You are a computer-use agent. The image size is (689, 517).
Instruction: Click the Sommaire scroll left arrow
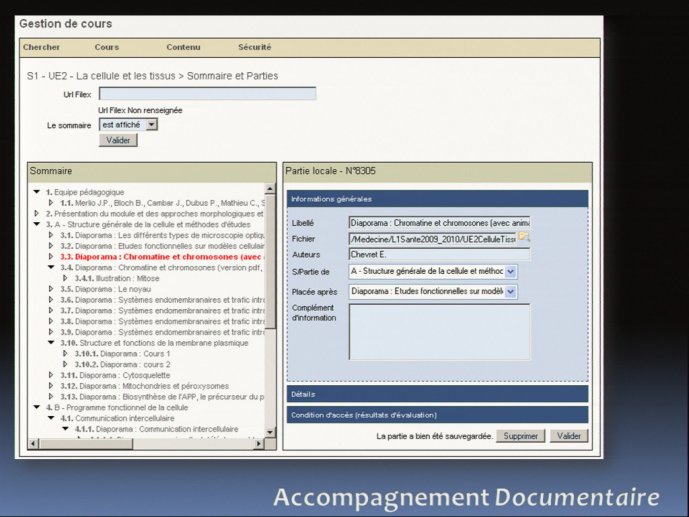[33, 444]
